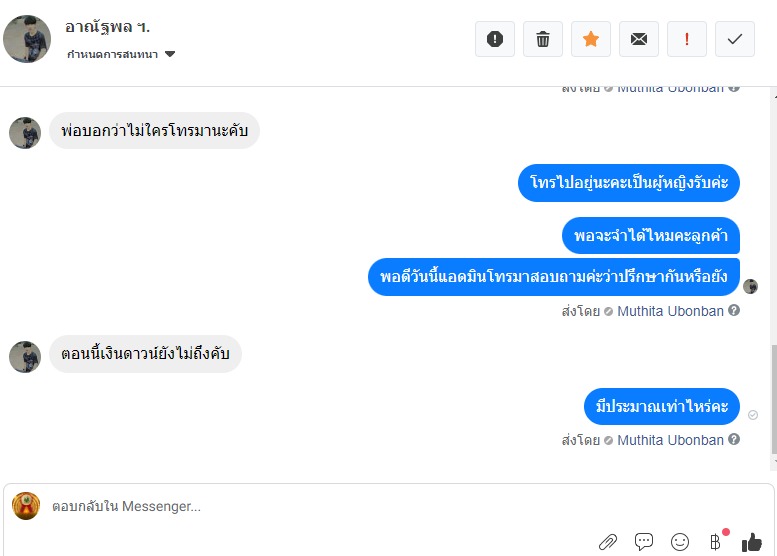Click the page avatar beside reply box

point(26,506)
